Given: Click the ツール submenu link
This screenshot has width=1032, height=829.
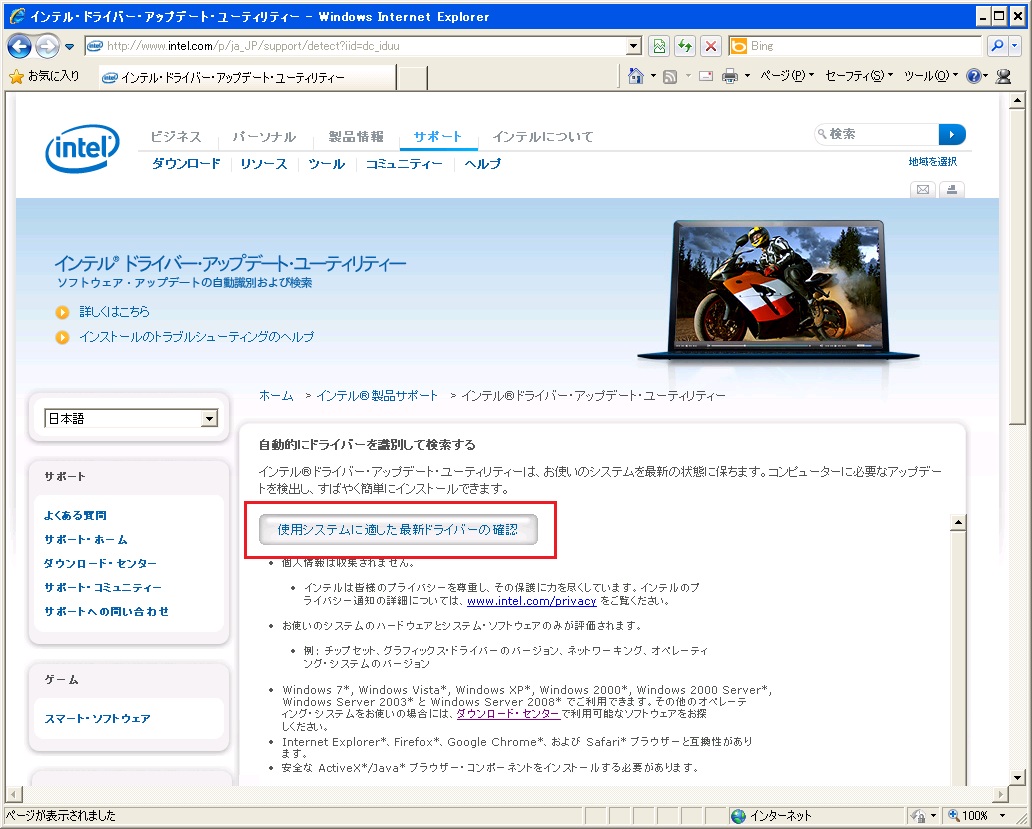Looking at the screenshot, I should point(326,164).
